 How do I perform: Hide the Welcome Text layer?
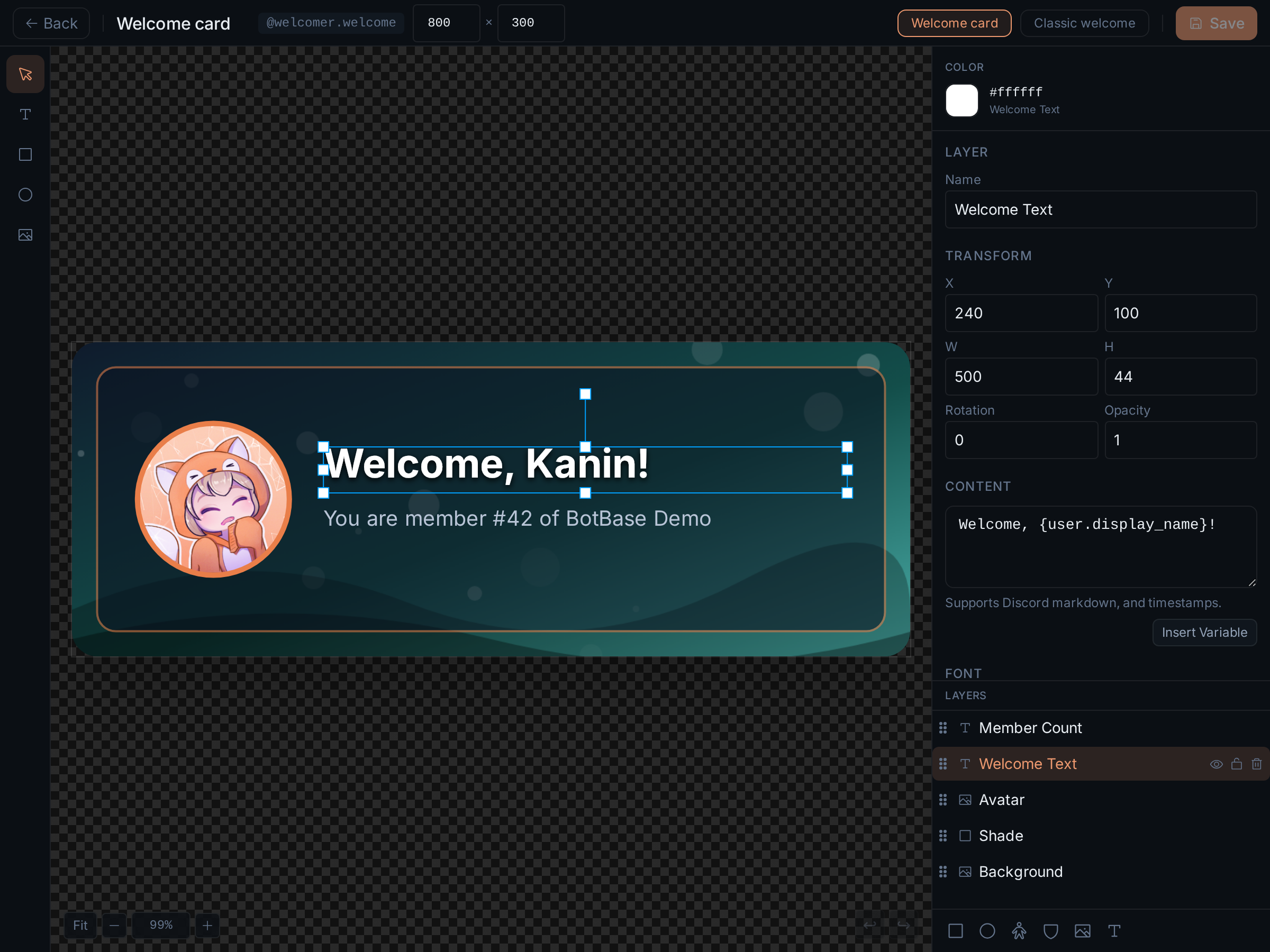pyautogui.click(x=1216, y=764)
